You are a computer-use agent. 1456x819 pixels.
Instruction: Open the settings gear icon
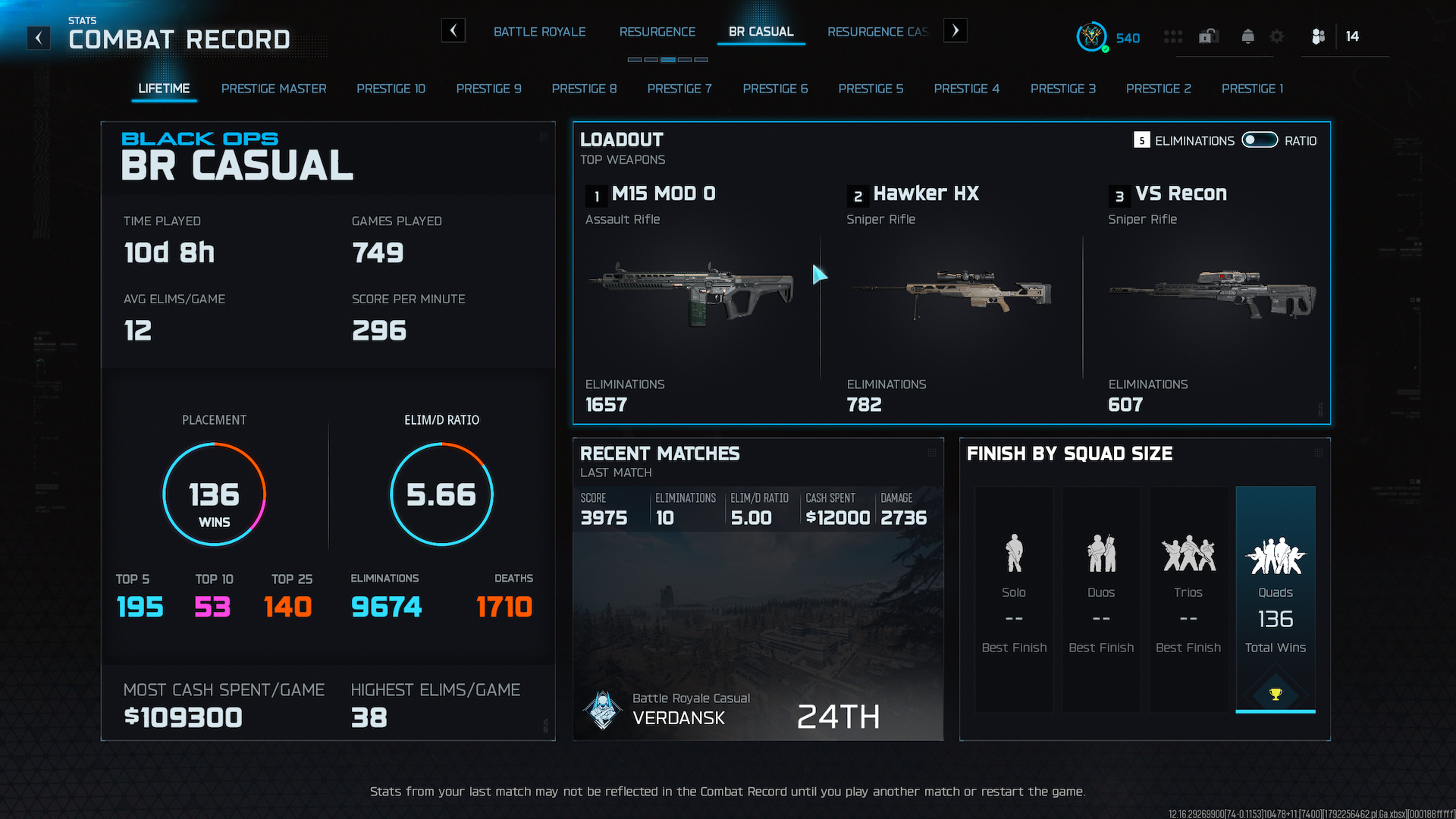tap(1277, 36)
